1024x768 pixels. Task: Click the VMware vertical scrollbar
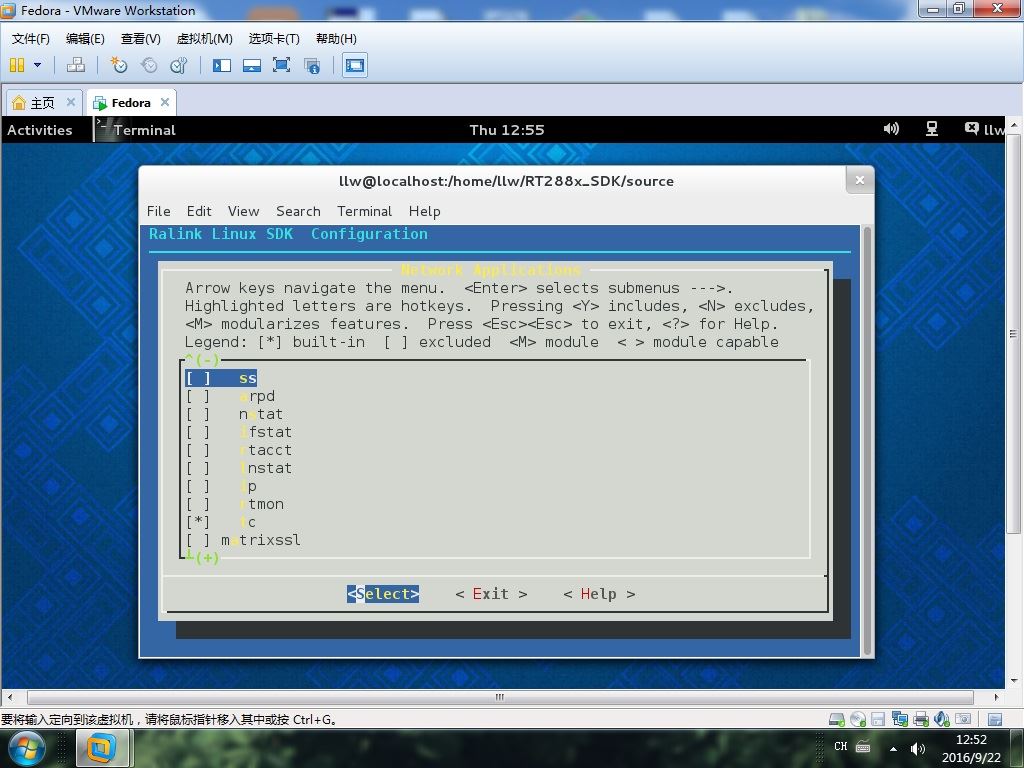(x=1013, y=333)
